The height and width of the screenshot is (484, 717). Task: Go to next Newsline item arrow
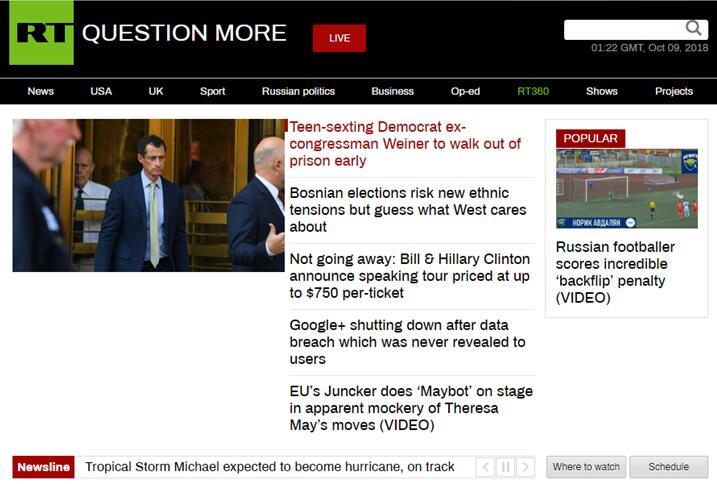(x=525, y=467)
